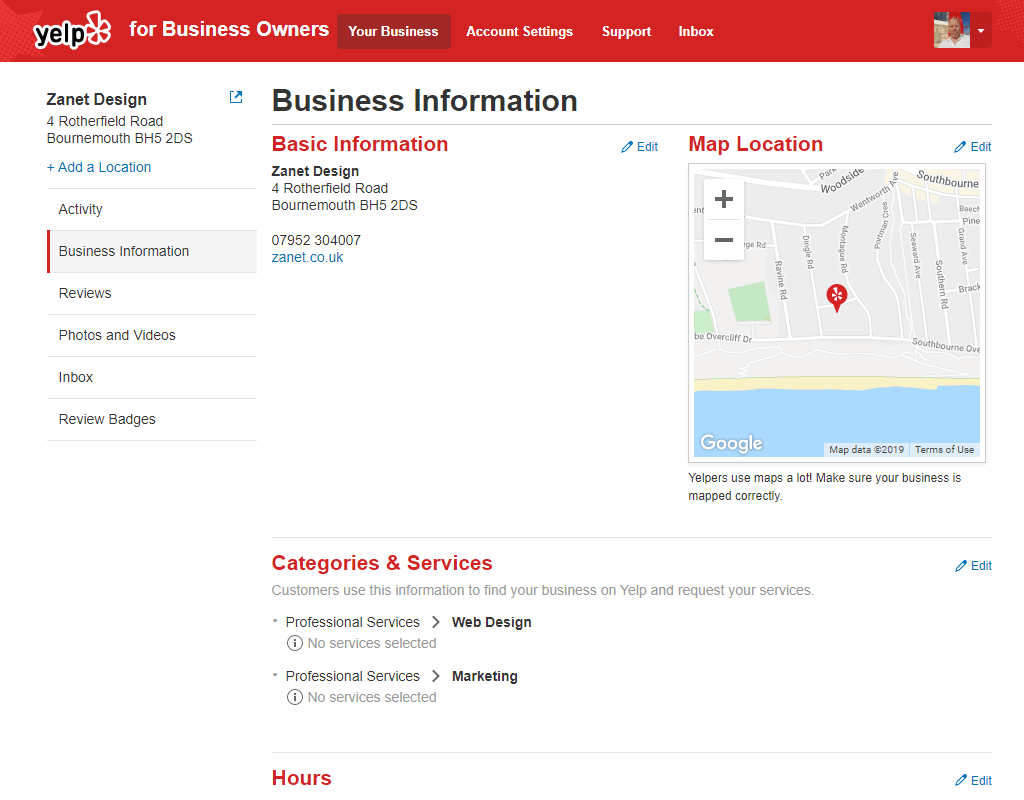Edit the Categories & Services section
This screenshot has height=800, width=1024.
click(x=973, y=566)
